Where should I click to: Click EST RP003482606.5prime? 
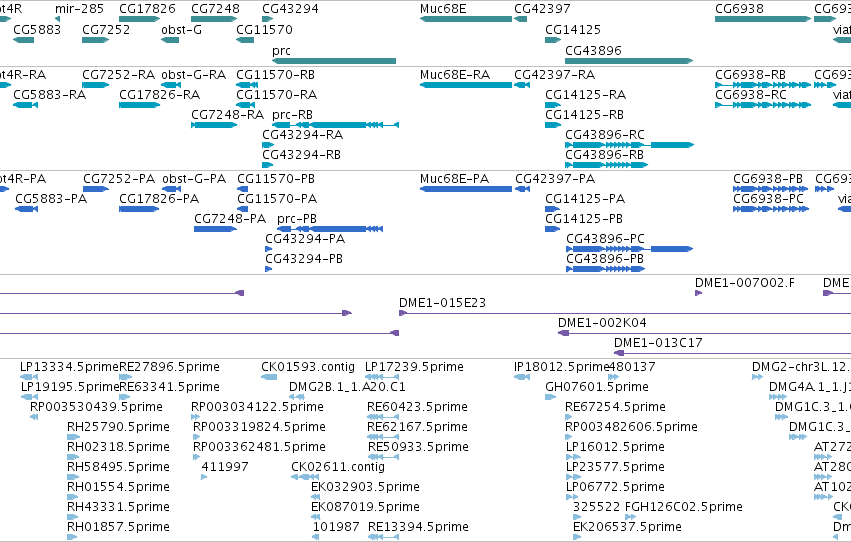[x=569, y=437]
